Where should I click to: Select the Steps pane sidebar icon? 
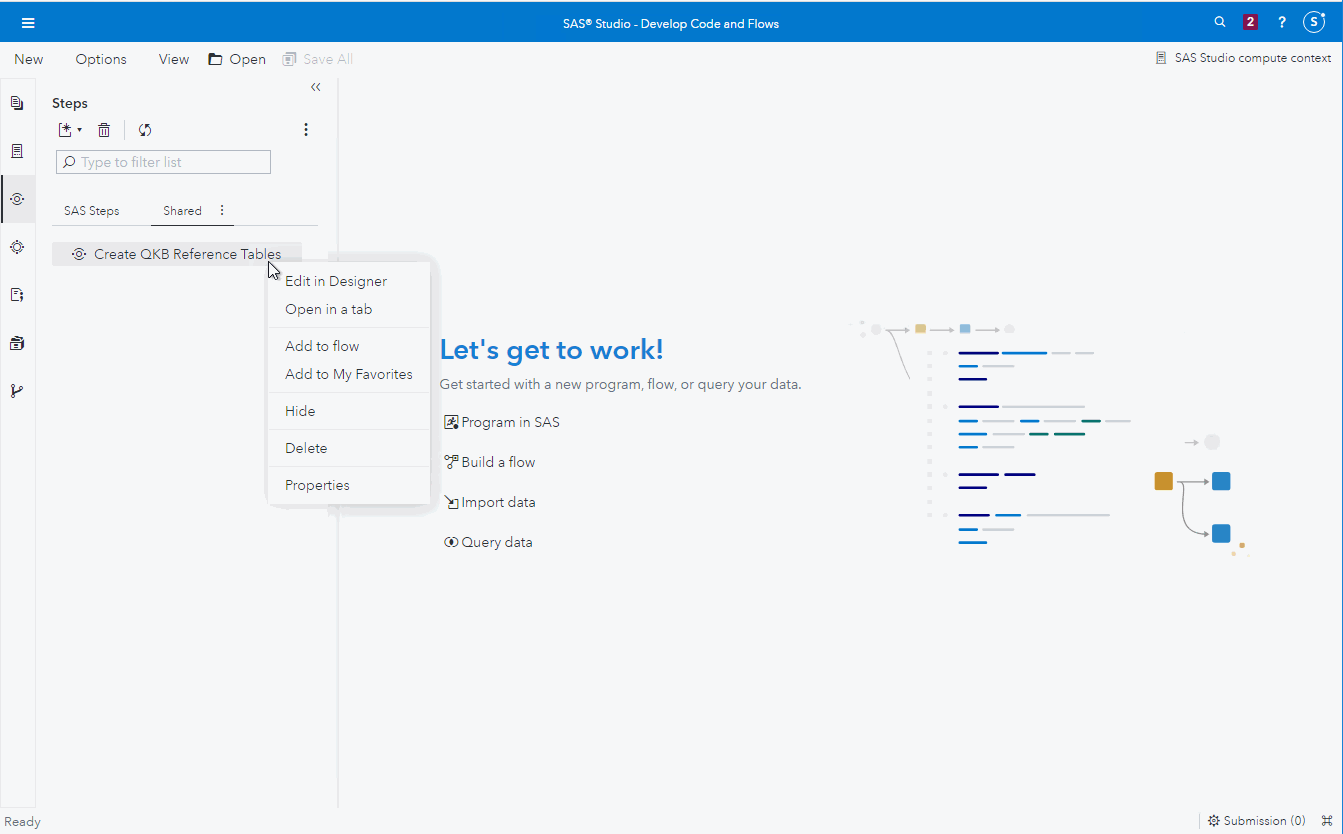pyautogui.click(x=17, y=199)
